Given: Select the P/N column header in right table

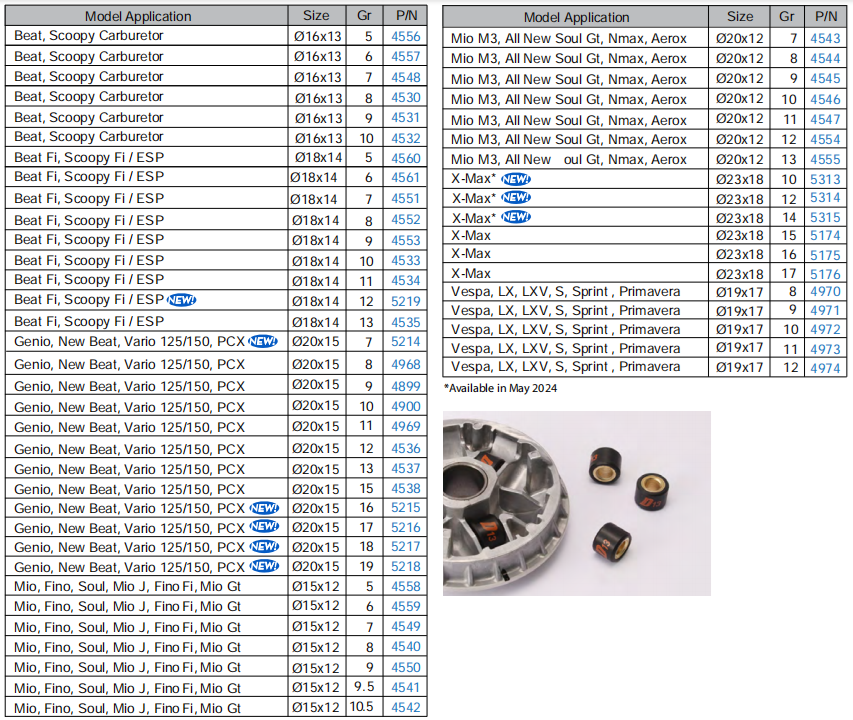Looking at the screenshot, I should pyautogui.click(x=829, y=17).
